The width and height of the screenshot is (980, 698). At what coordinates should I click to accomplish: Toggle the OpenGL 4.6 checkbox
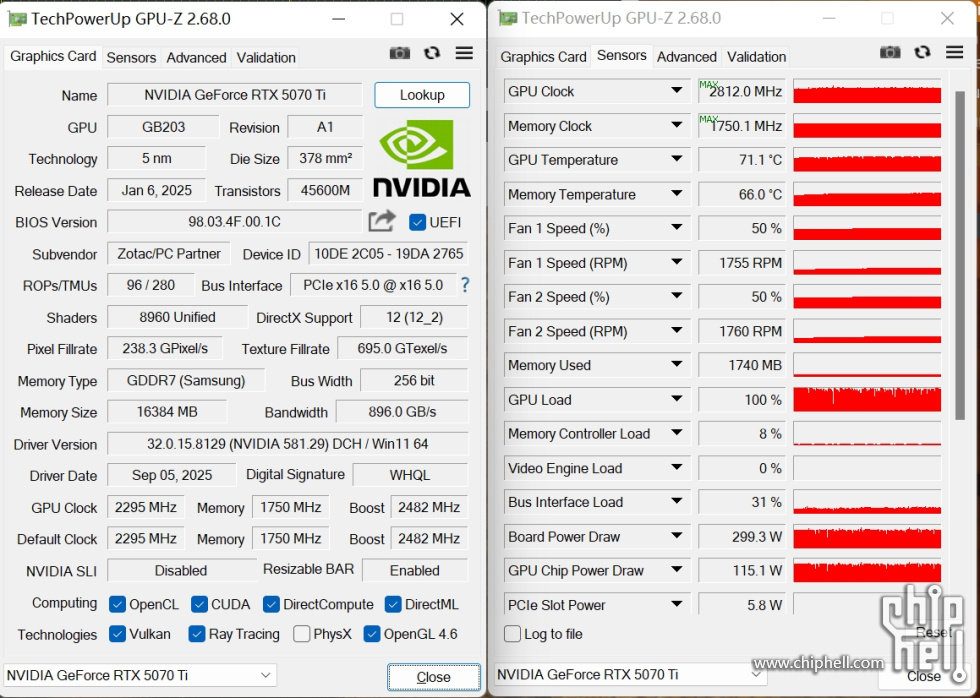pos(372,634)
